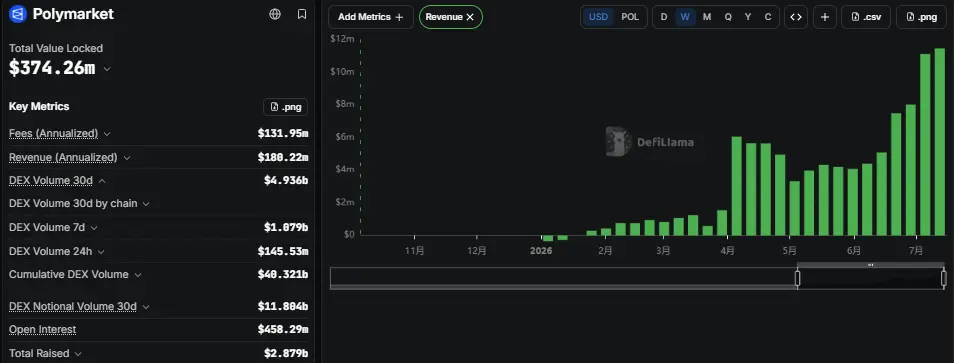Download the chart as .png

921,17
